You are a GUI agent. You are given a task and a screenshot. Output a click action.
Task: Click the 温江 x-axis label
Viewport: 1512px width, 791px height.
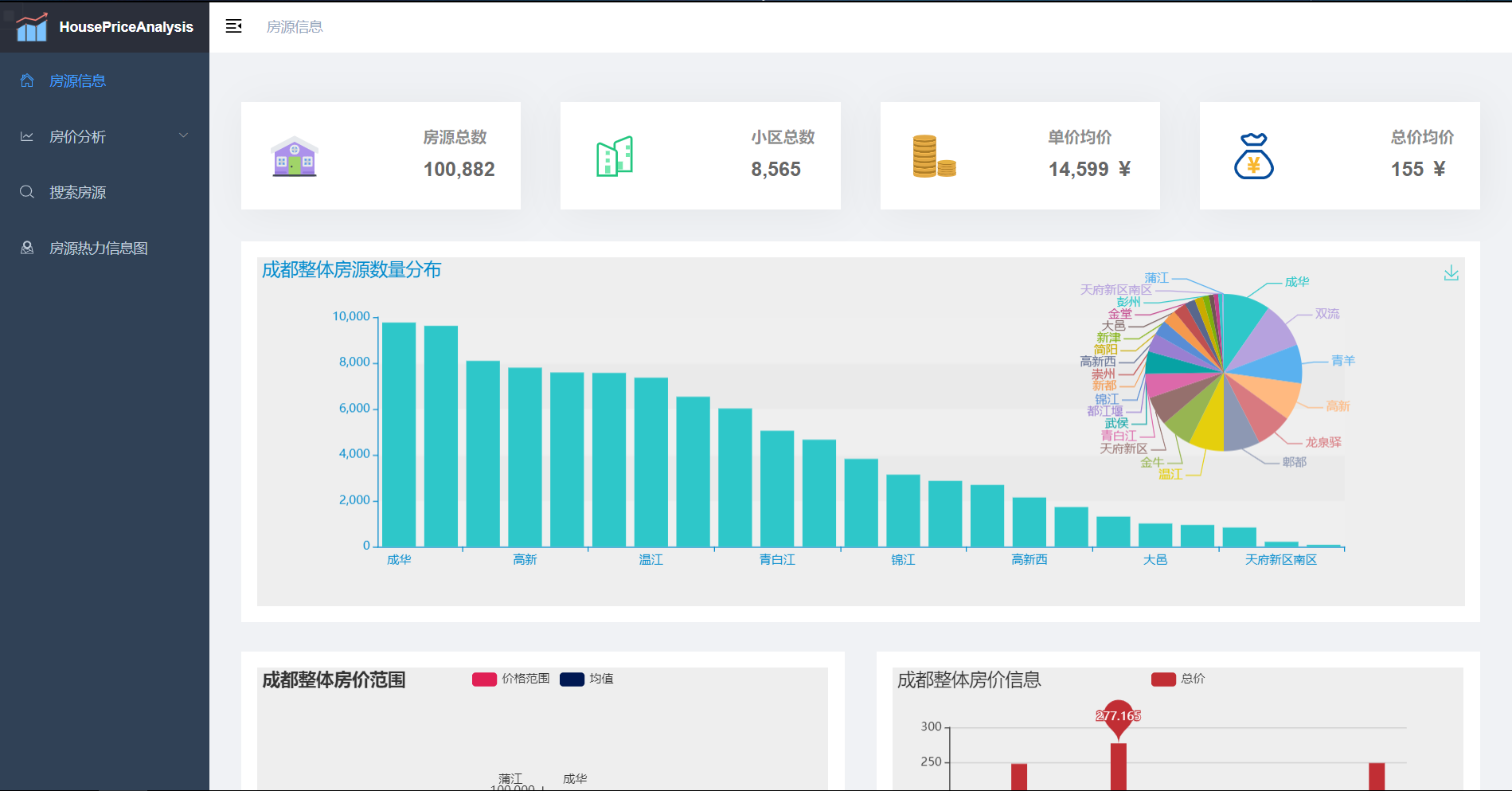point(651,559)
